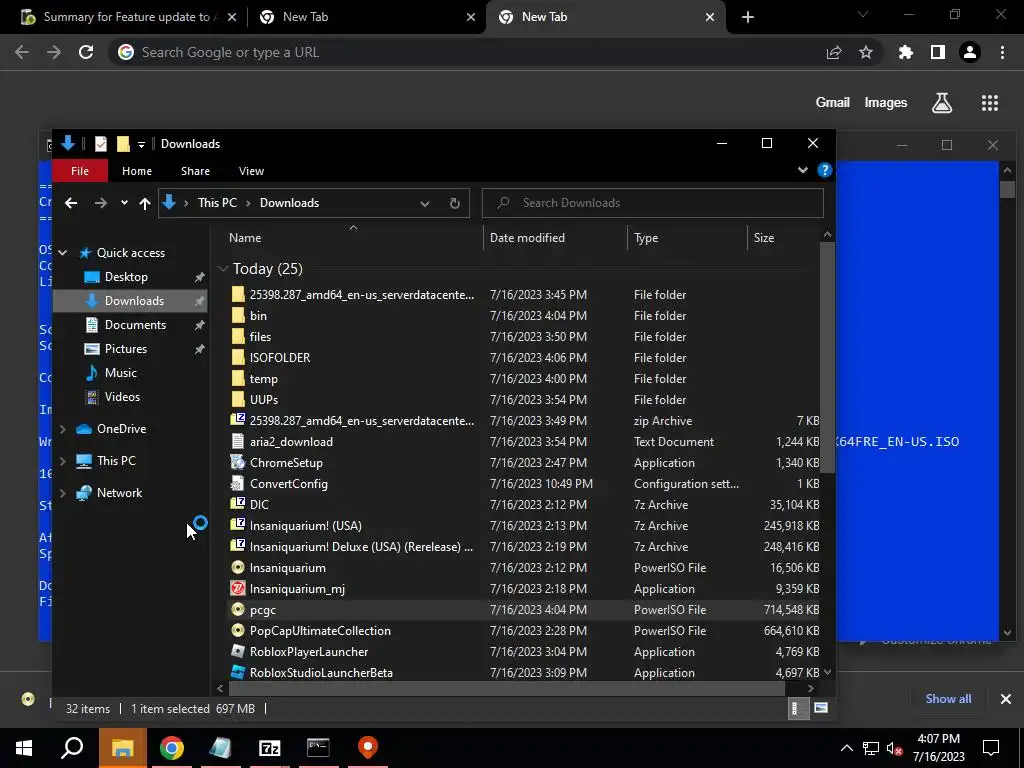The width and height of the screenshot is (1024, 768).
Task: Switch to large icons view layout
Action: coord(821,709)
